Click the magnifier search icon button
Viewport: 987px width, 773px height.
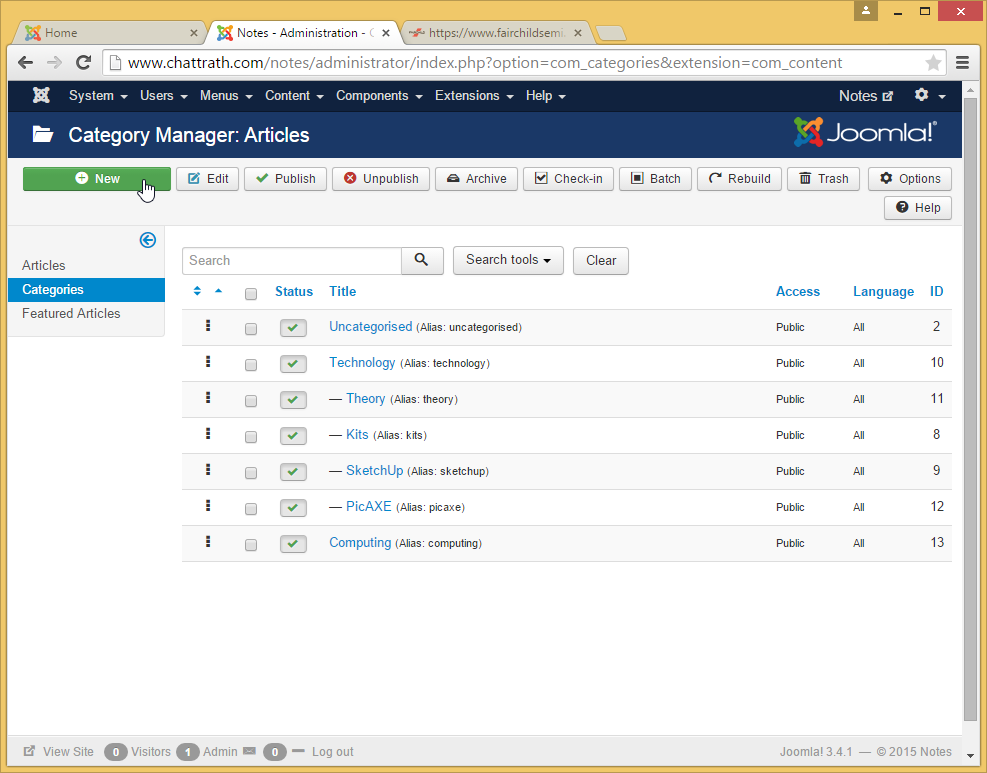(x=422, y=260)
